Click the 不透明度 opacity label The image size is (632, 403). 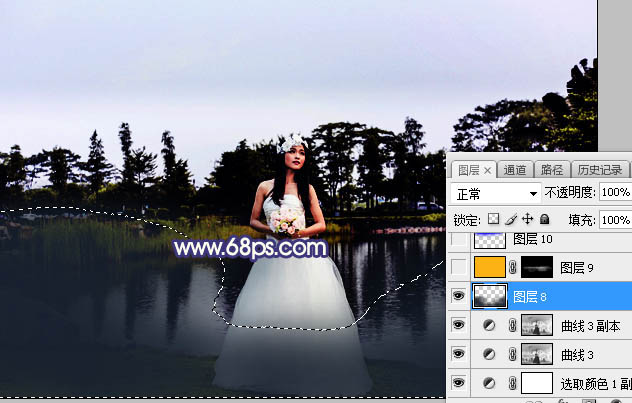[x=570, y=193]
